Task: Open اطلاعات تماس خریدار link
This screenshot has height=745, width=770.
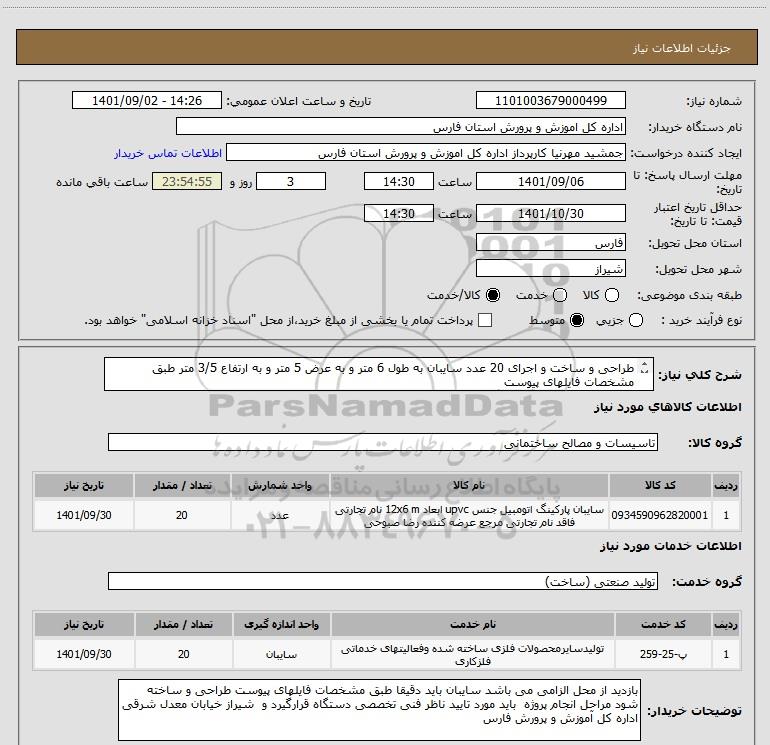Action: click(x=168, y=153)
